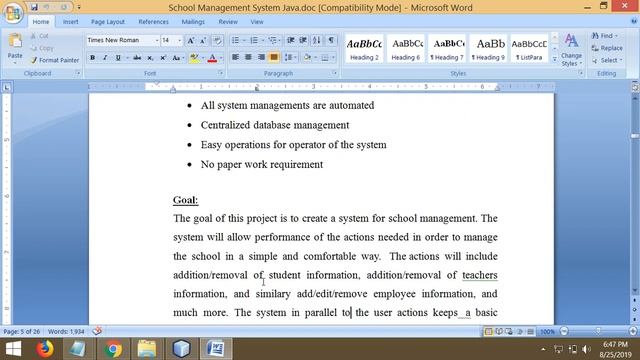The height and width of the screenshot is (360, 640).
Task: Click the Clear Formatting icon
Action: (x=218, y=40)
